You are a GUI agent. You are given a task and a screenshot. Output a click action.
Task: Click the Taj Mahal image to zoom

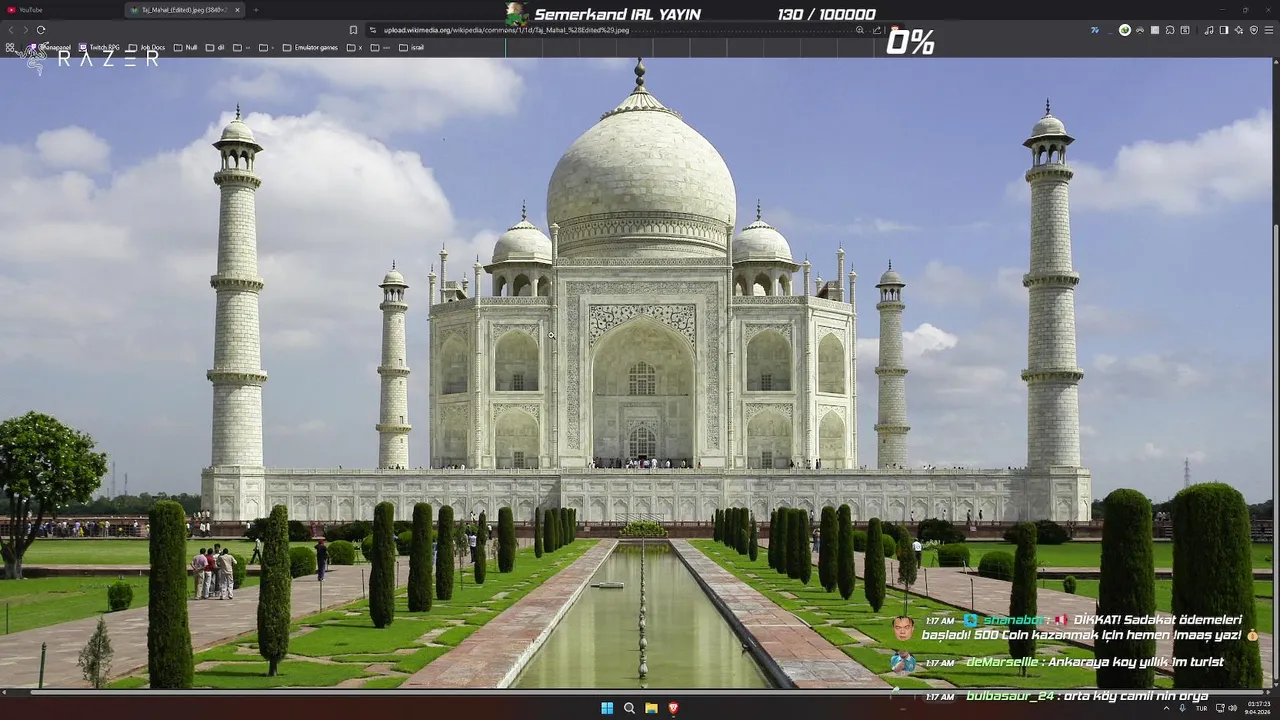point(636,372)
